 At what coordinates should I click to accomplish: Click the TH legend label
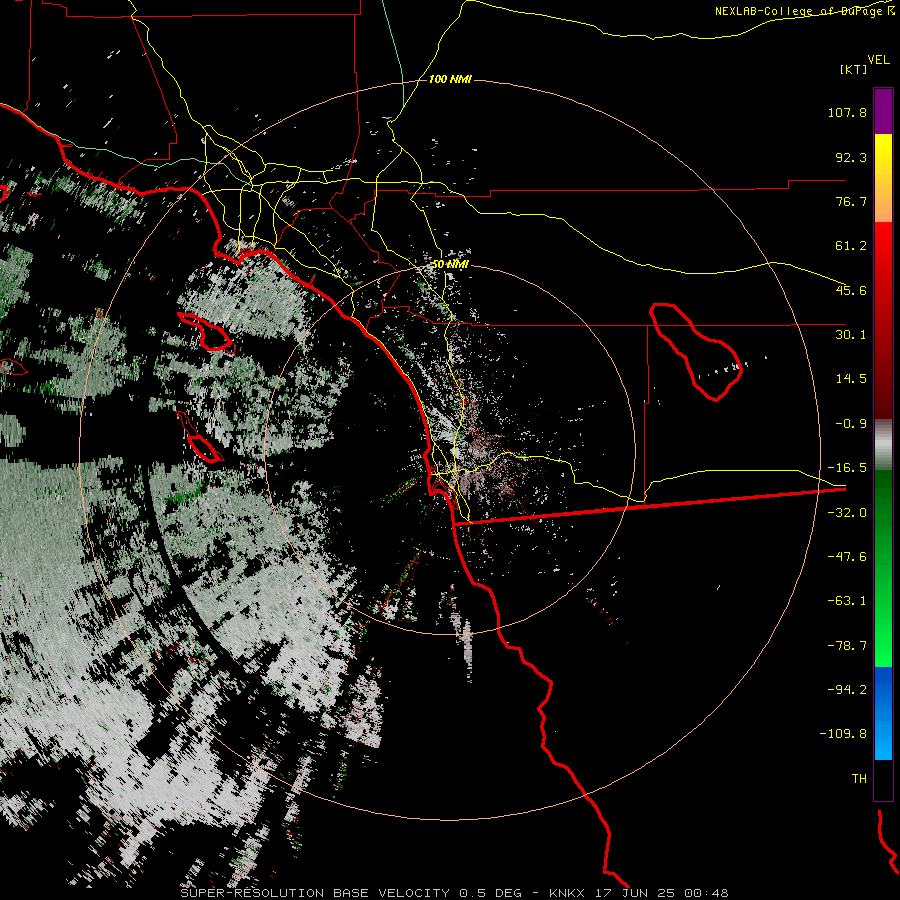[x=859, y=779]
